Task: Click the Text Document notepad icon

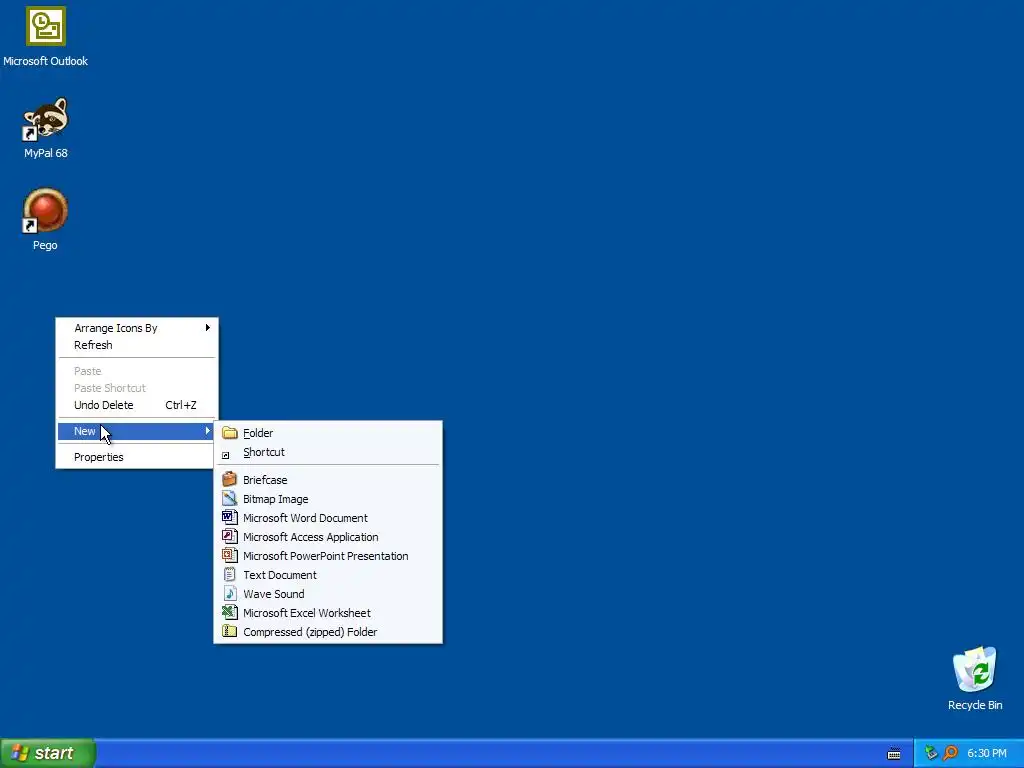Action: pos(229,574)
